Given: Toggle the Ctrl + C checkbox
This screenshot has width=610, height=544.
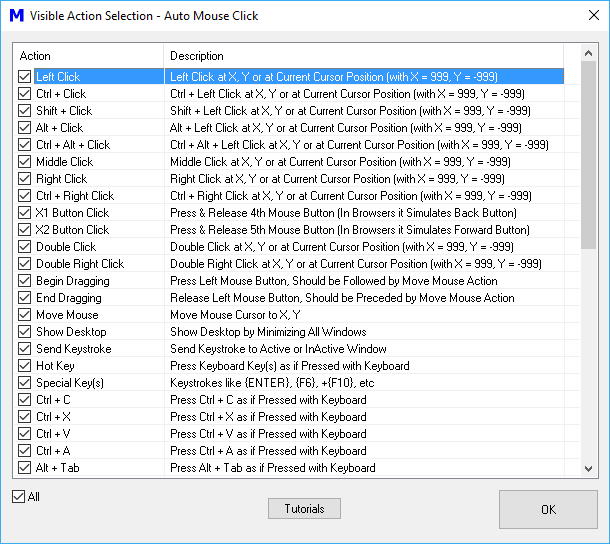Looking at the screenshot, I should pos(25,400).
